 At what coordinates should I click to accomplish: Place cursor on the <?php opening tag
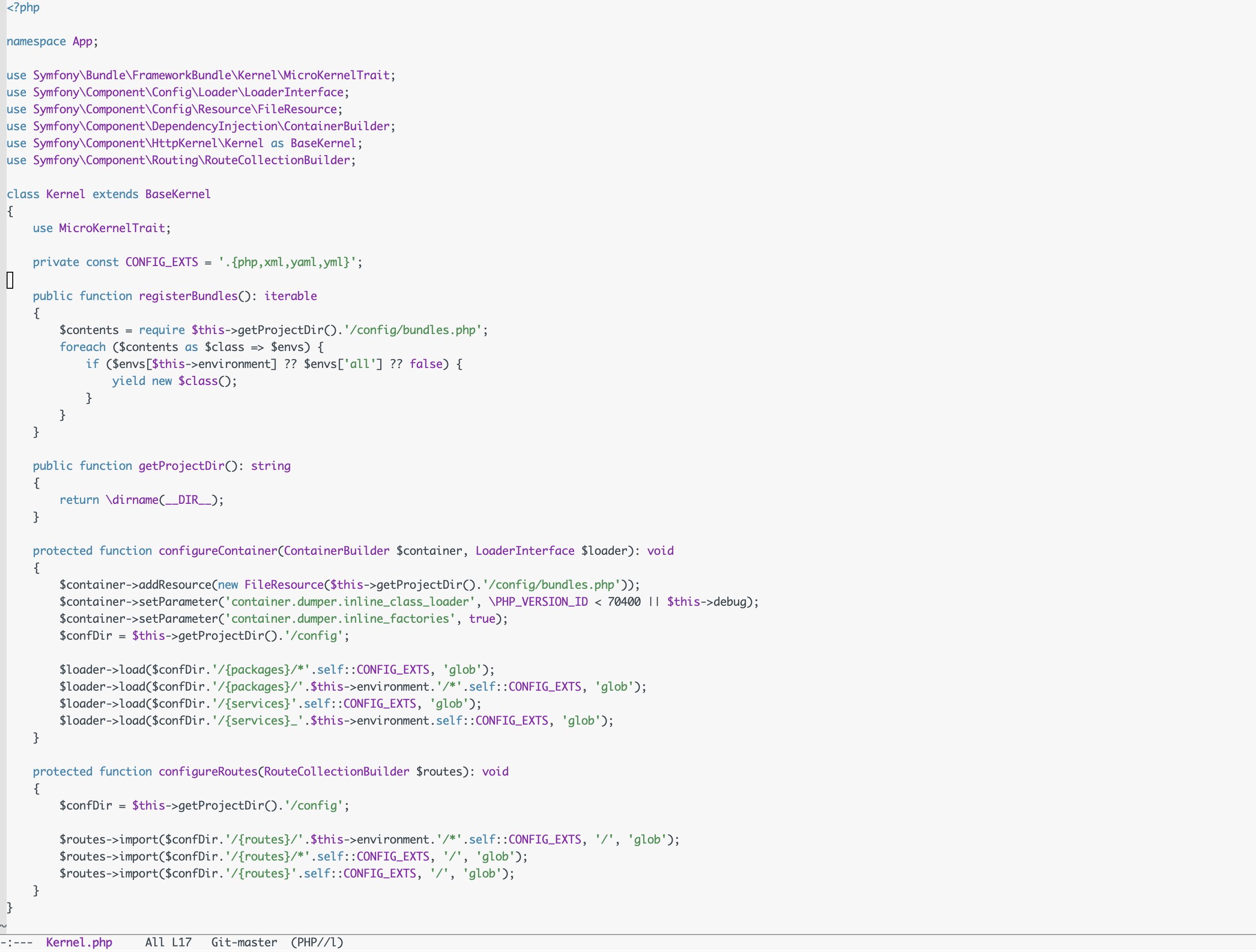pos(23,8)
